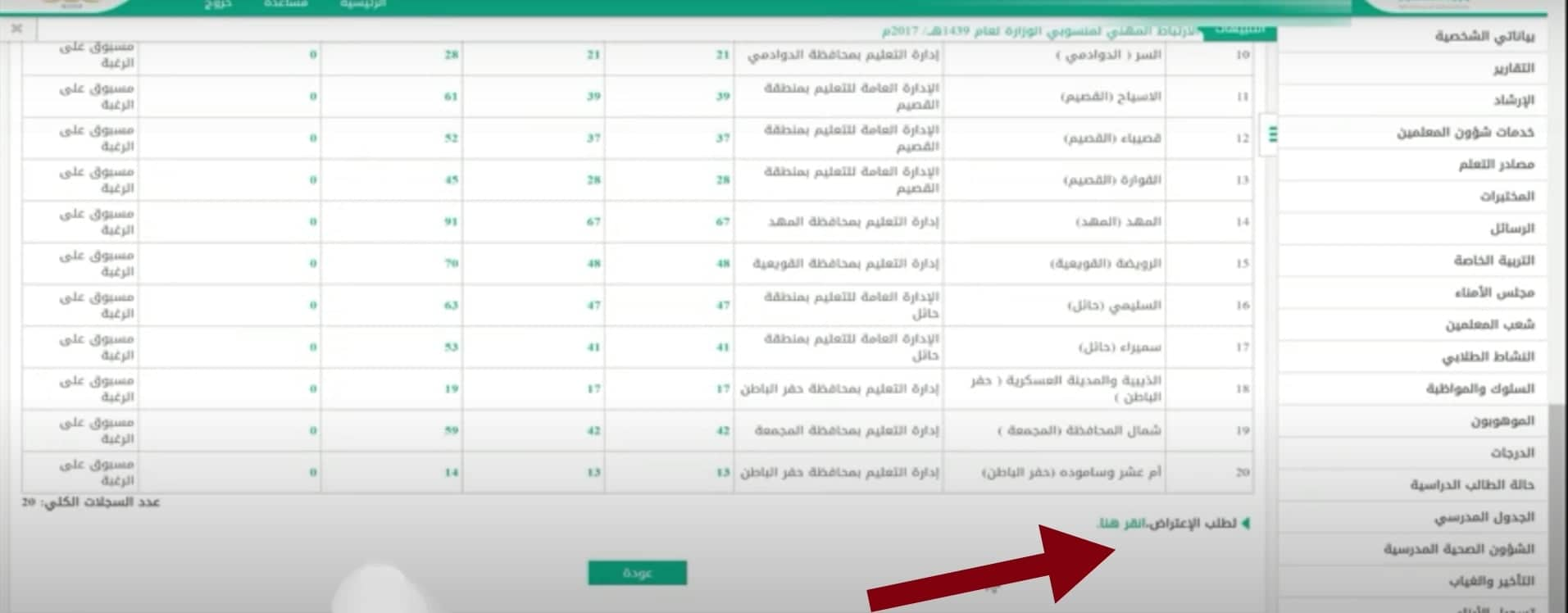Click قصيباء (القصيم) in row 12
This screenshot has width=1568, height=613.
click(x=1053, y=138)
